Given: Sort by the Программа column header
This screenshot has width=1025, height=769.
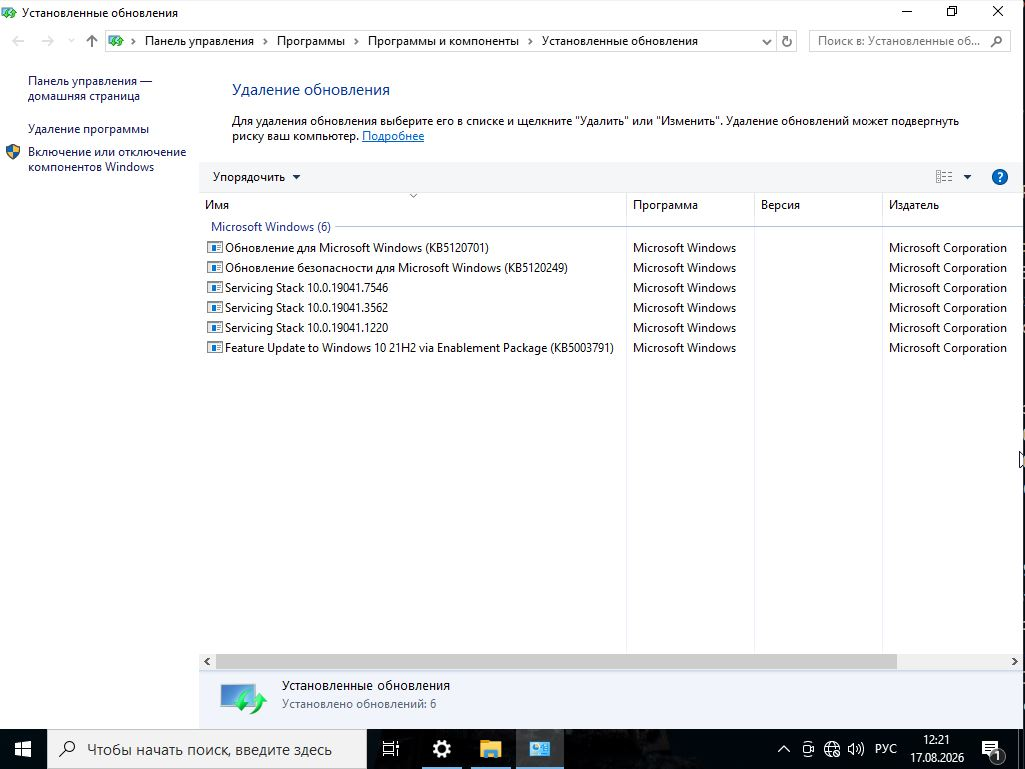Looking at the screenshot, I should 690,205.
